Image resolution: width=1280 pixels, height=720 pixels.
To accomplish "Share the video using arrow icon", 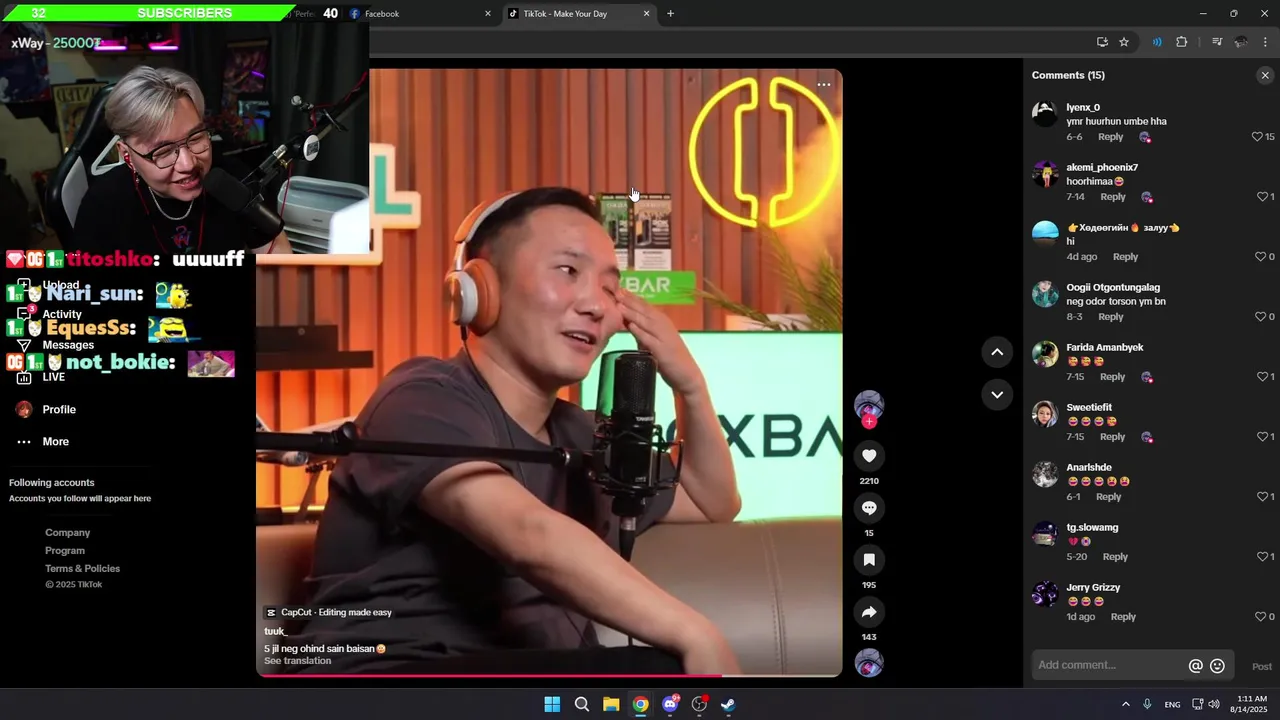I will coord(869,612).
